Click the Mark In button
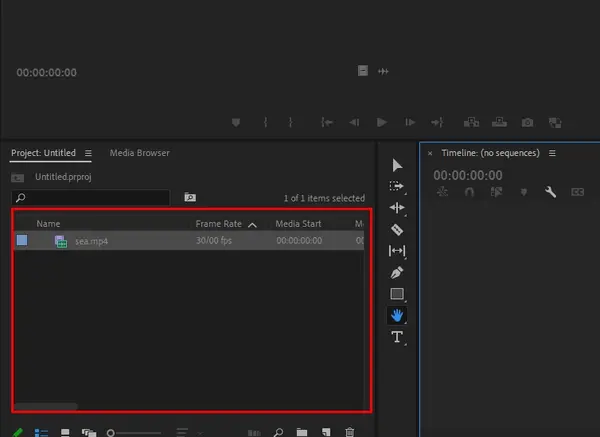Viewport: 600px width, 437px height. coord(266,122)
